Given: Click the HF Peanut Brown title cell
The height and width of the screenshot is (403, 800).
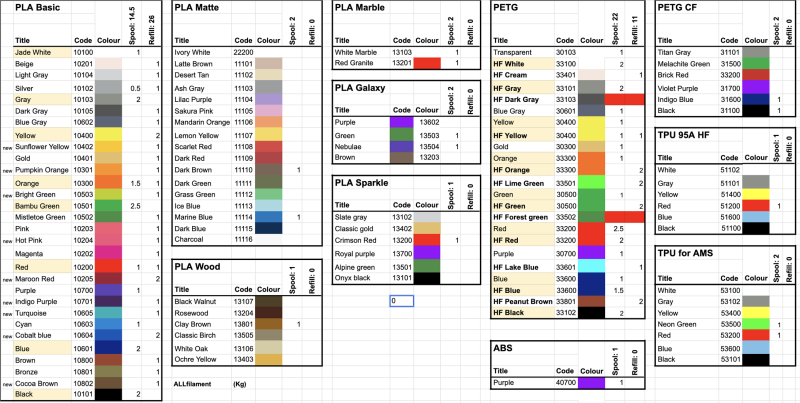Looking at the screenshot, I should pos(523,301).
